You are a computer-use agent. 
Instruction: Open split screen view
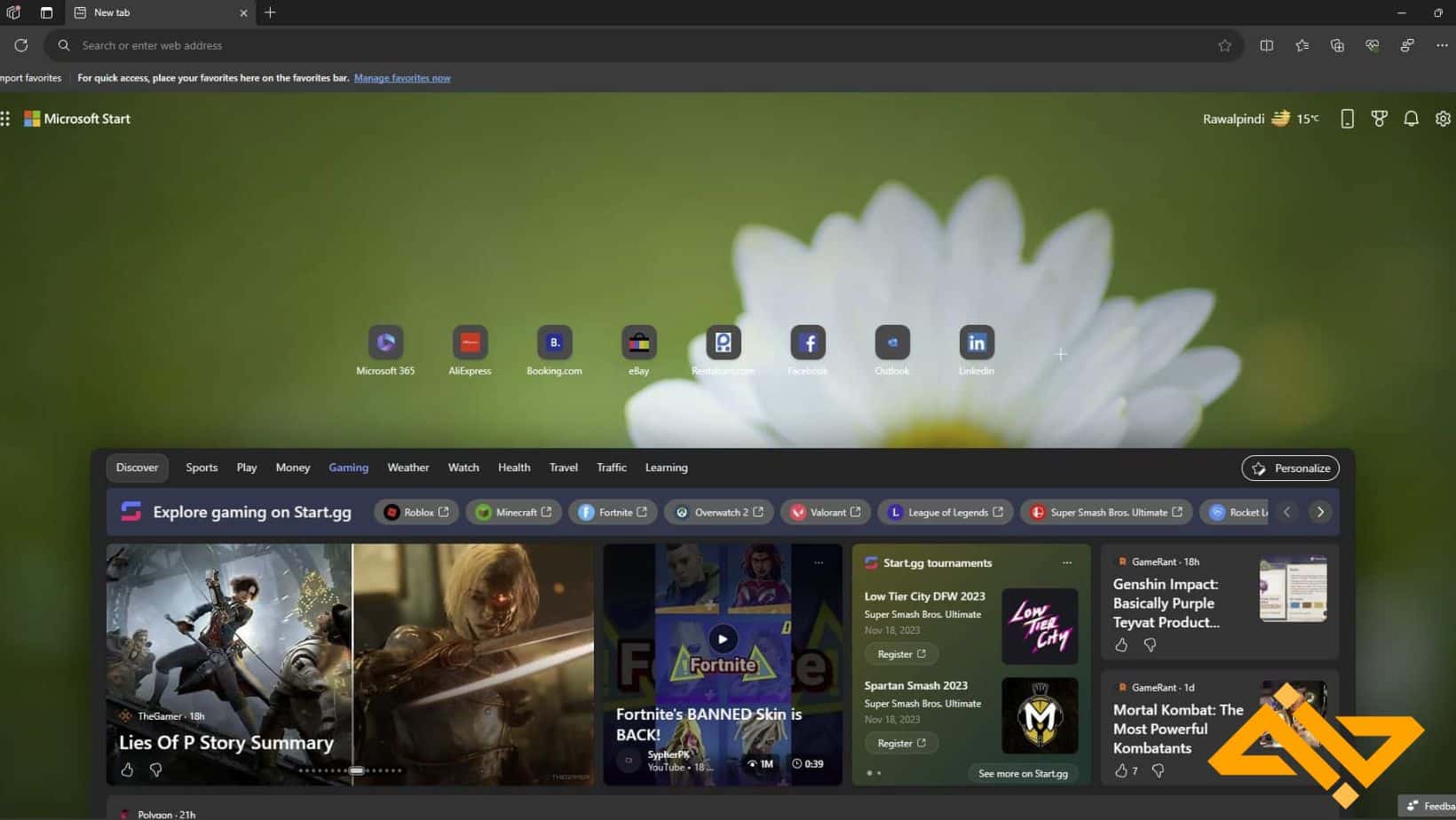(x=1267, y=45)
